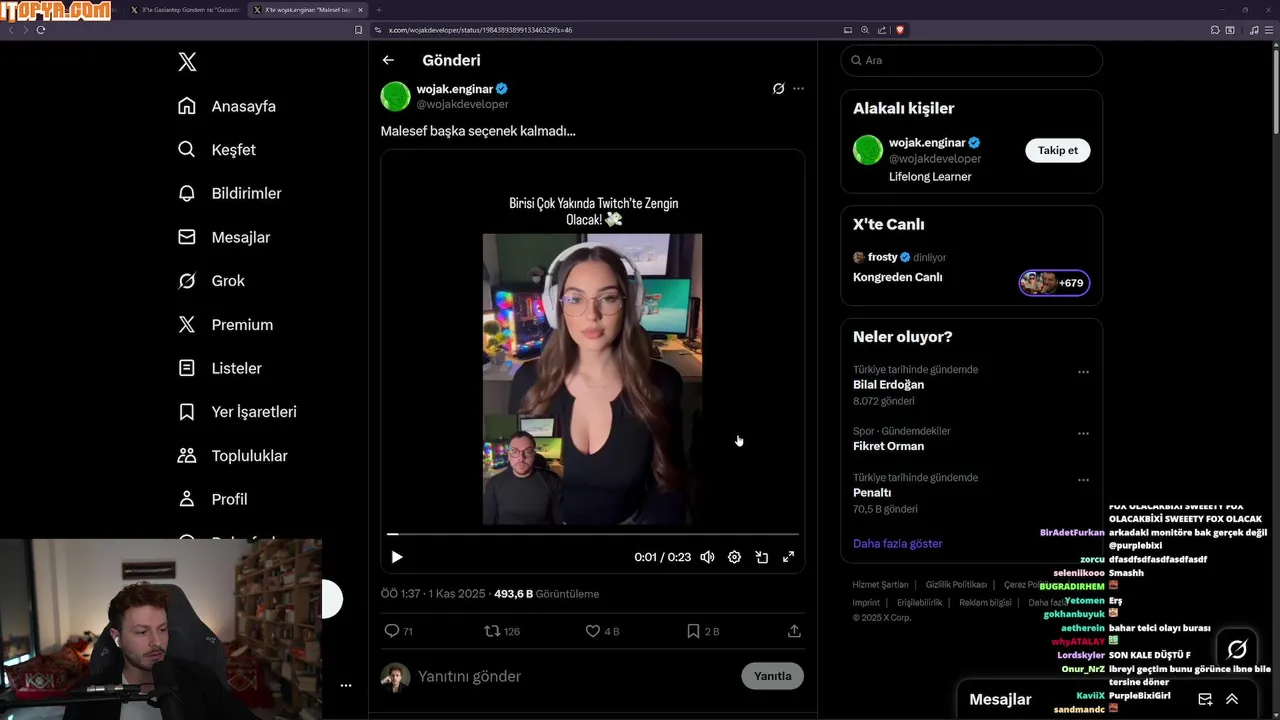Screen dimensions: 1280x720
Task: Click the Brave shields icon
Action: [900, 30]
